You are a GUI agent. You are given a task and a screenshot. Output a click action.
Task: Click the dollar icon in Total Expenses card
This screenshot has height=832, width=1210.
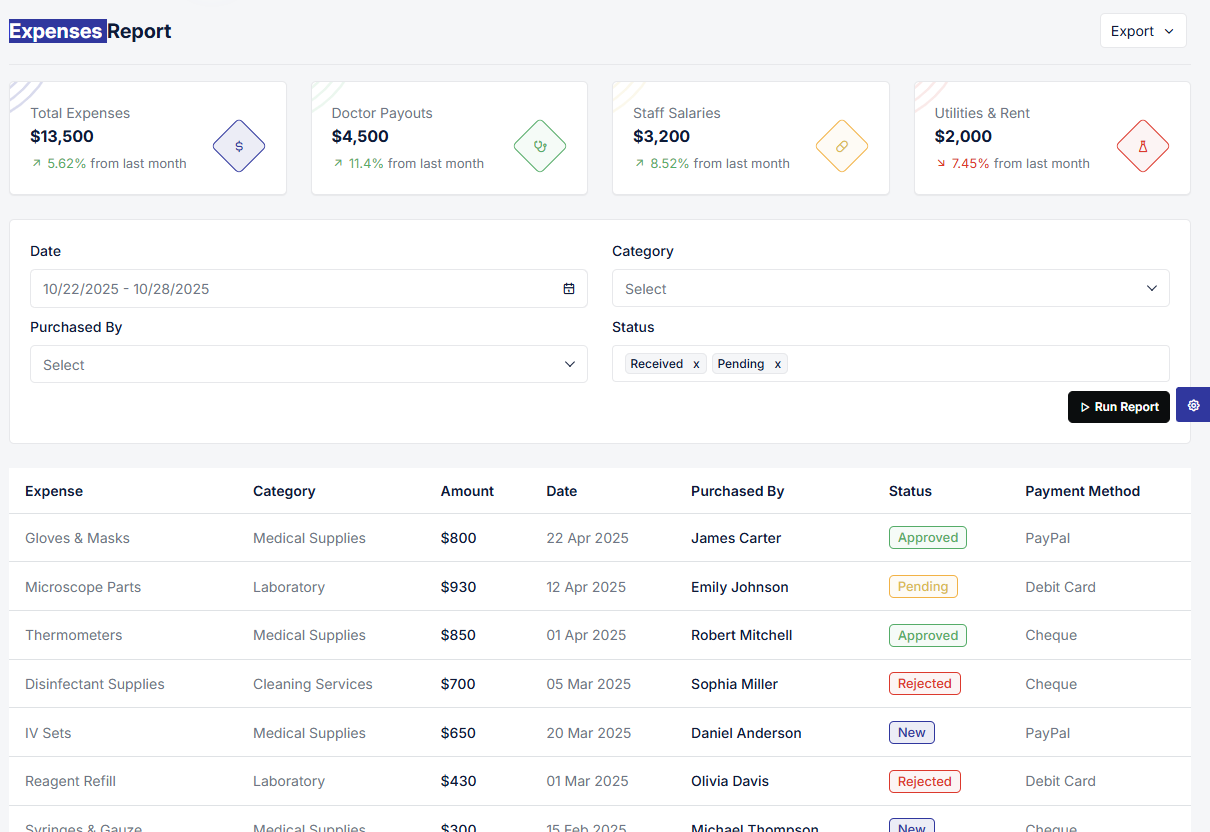239,146
